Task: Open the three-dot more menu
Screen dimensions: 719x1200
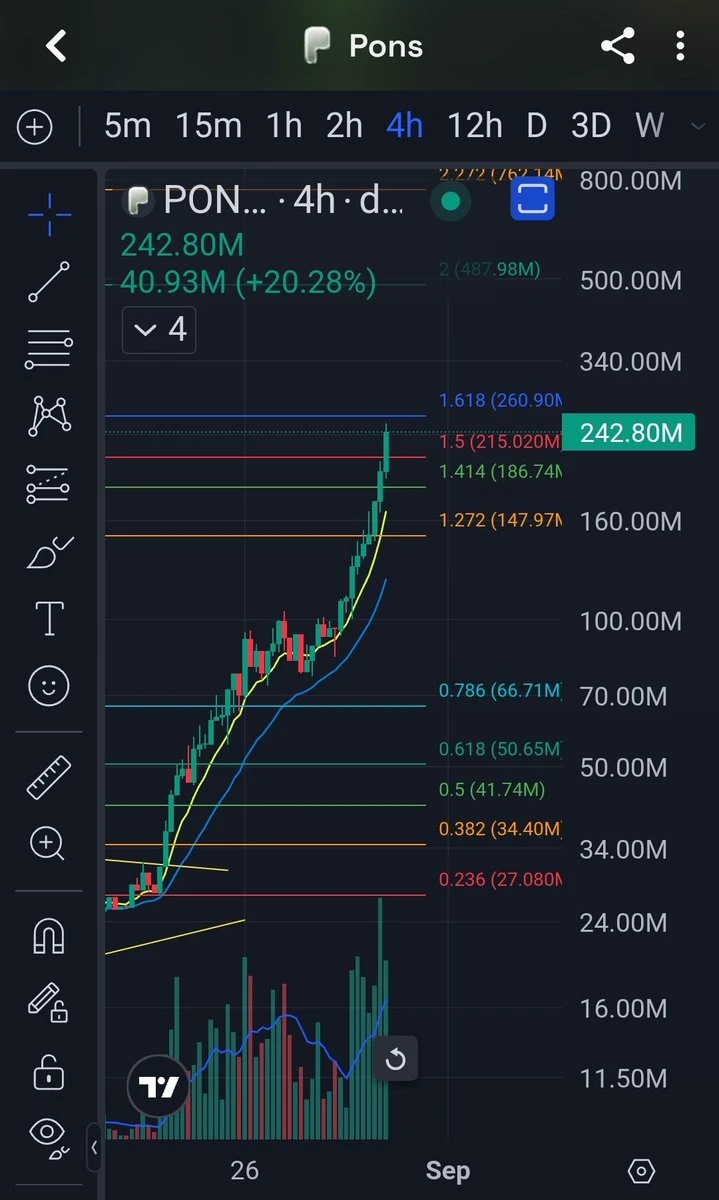Action: [x=680, y=45]
